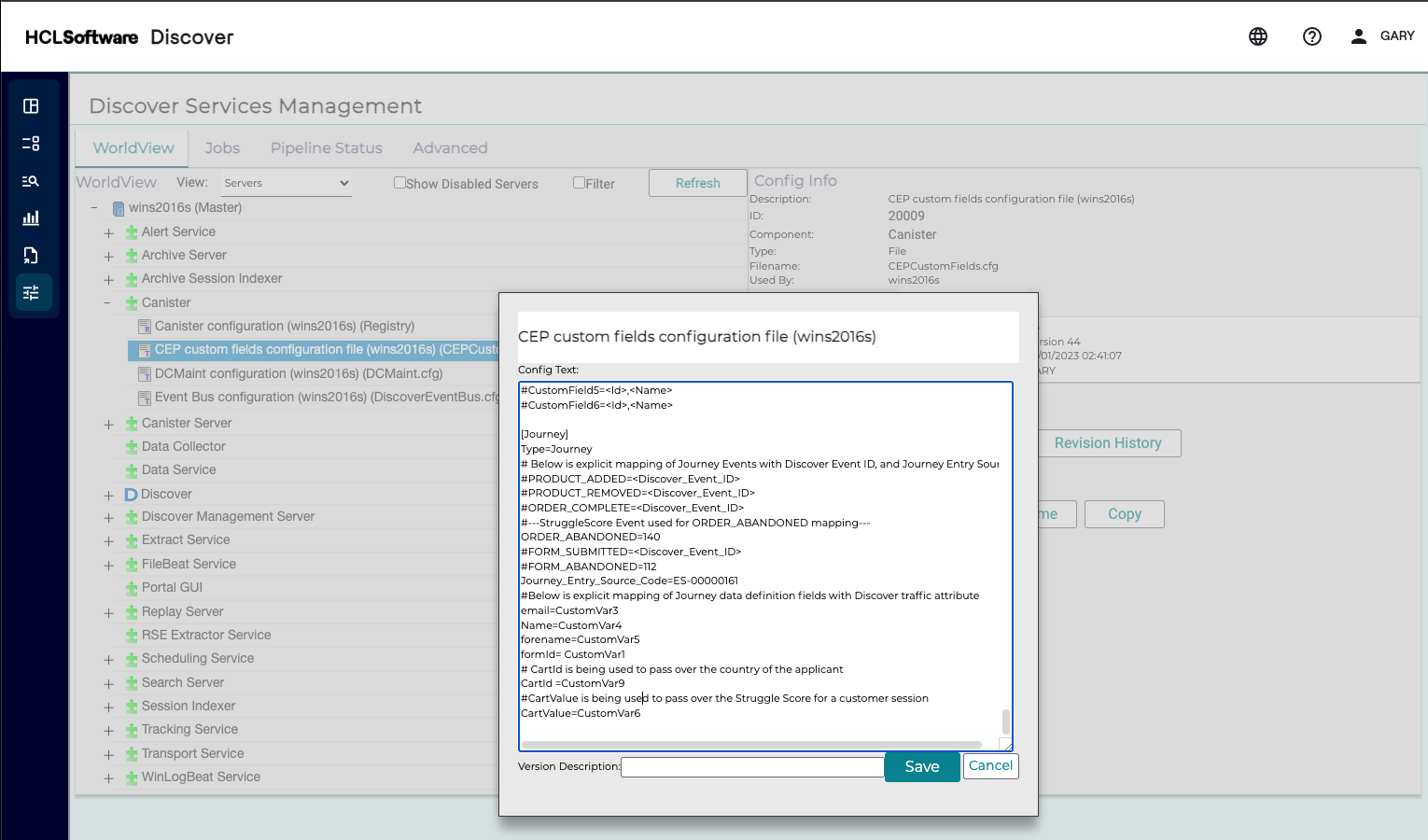Image resolution: width=1428 pixels, height=840 pixels.
Task: Expand the Alert Service tree node
Action: point(108,232)
